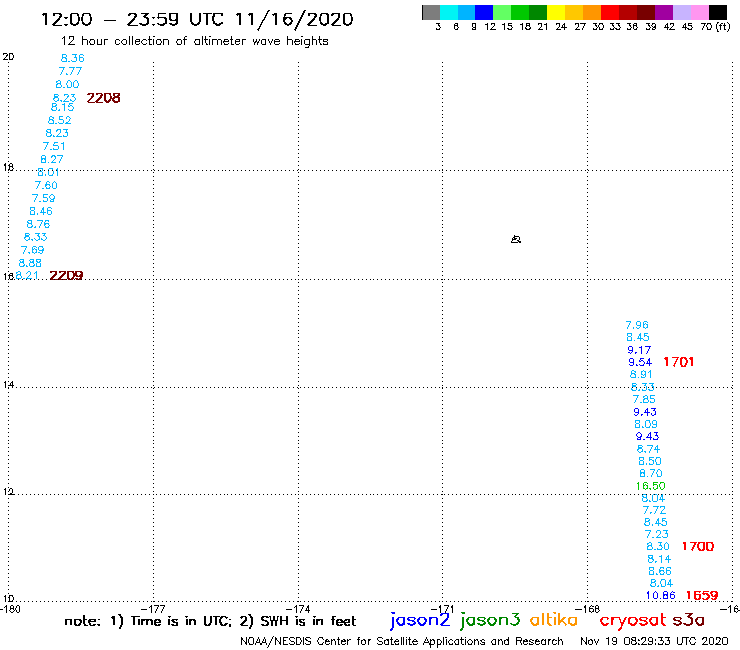The image size is (740, 650).
Task: Click the altimeter wave heights subtitle
Action: (194, 41)
